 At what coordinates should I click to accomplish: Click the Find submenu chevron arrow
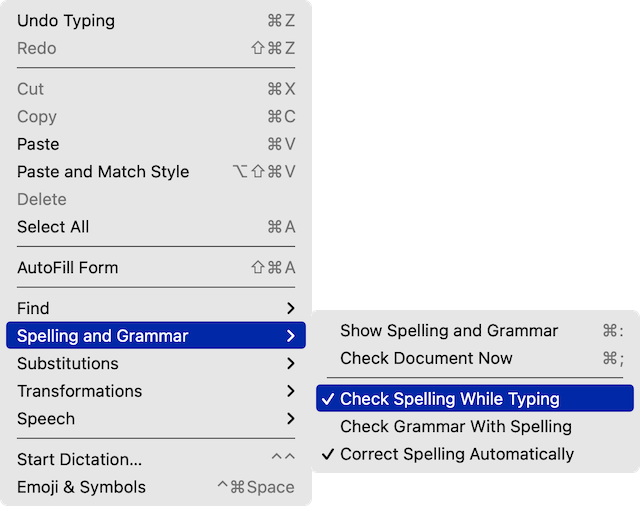(x=290, y=309)
